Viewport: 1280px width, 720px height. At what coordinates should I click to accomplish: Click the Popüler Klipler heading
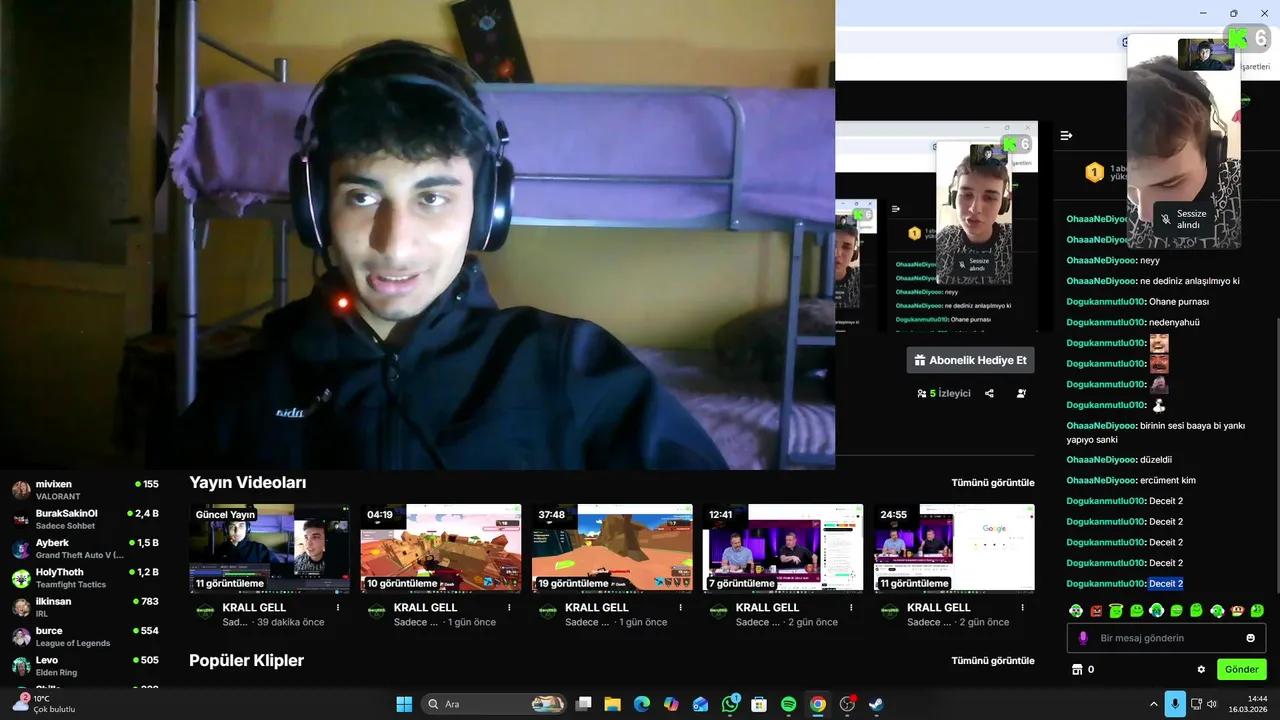(246, 661)
